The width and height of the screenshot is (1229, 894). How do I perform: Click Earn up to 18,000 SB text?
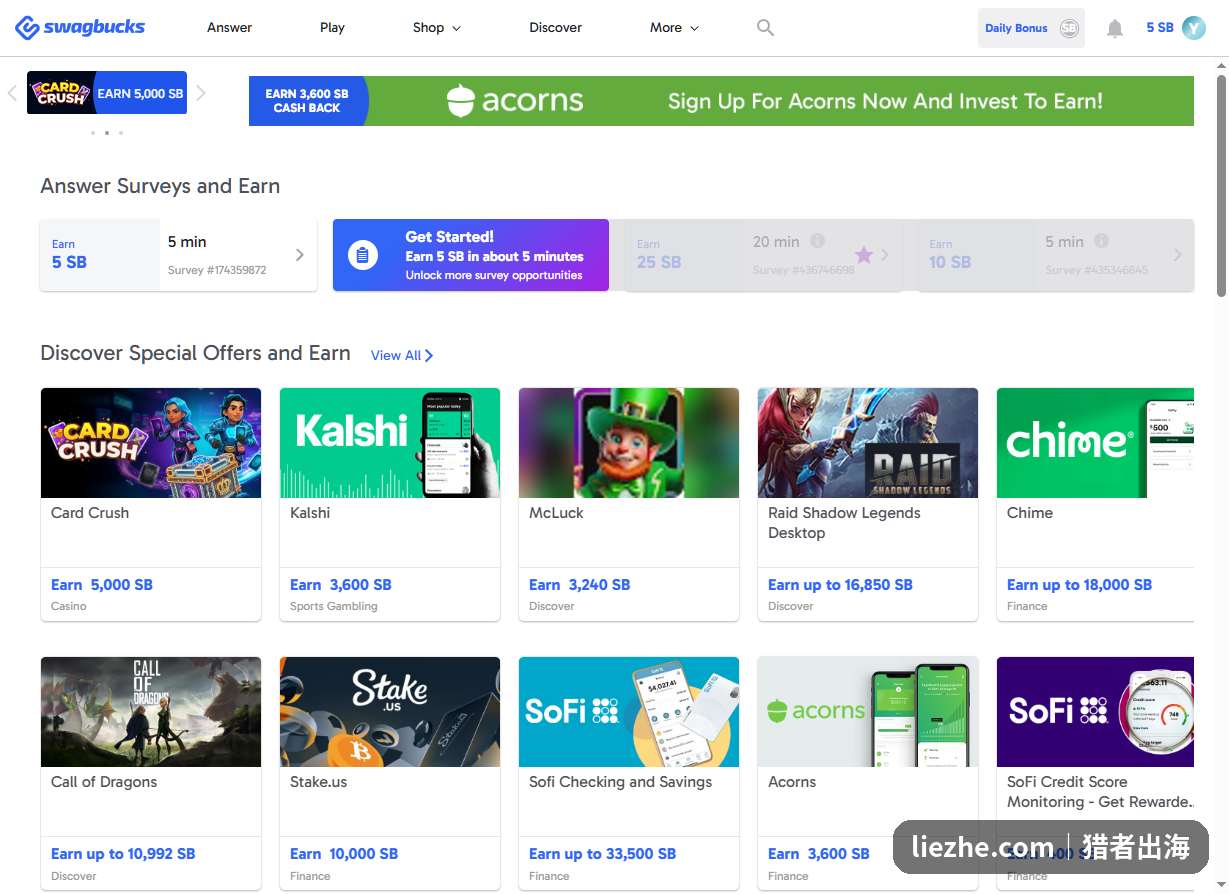click(x=1080, y=585)
